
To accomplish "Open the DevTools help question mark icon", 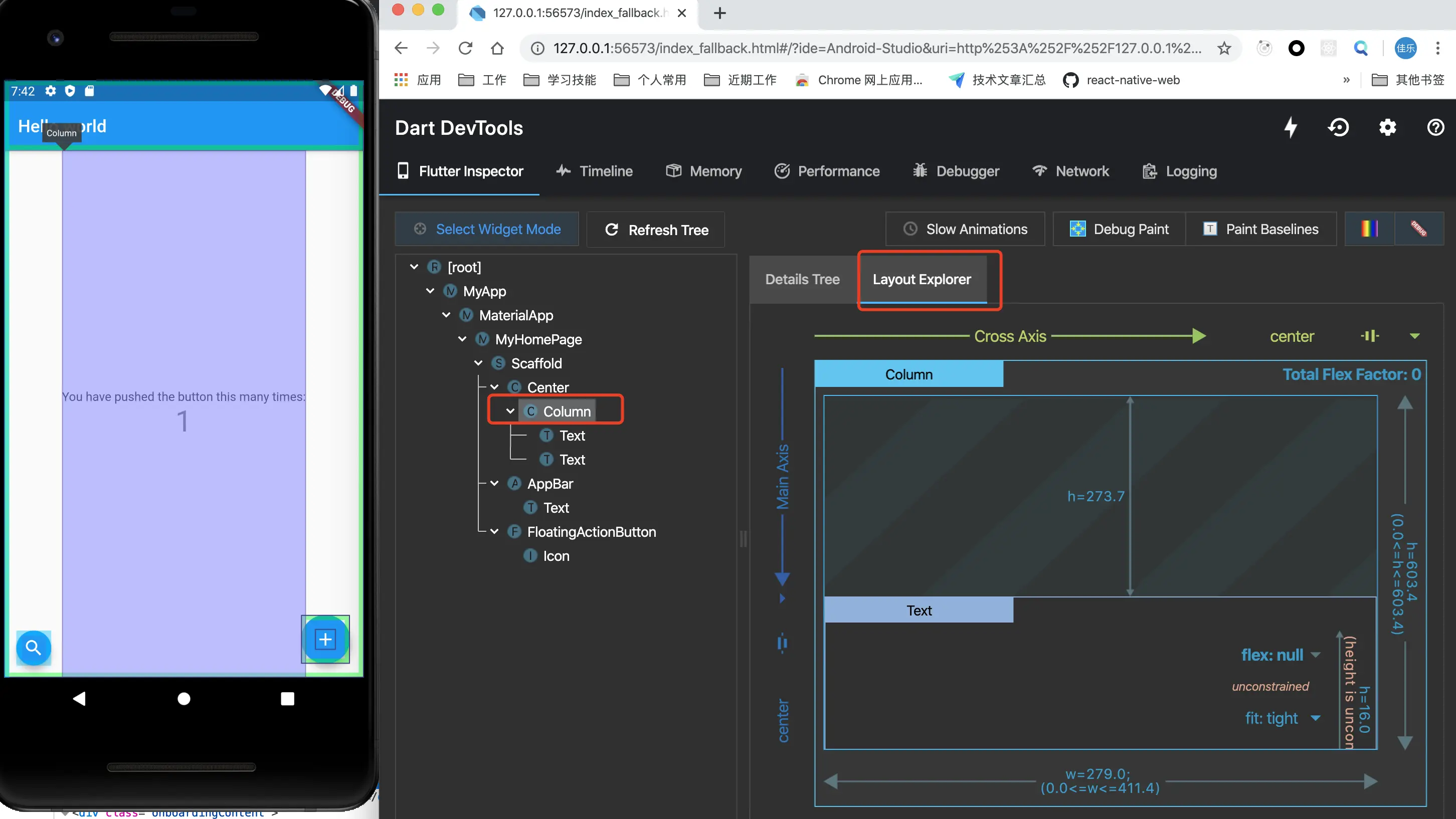I will click(1435, 128).
